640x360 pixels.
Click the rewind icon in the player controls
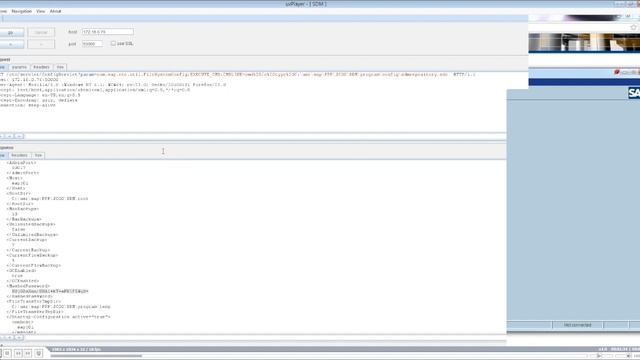[18, 353]
